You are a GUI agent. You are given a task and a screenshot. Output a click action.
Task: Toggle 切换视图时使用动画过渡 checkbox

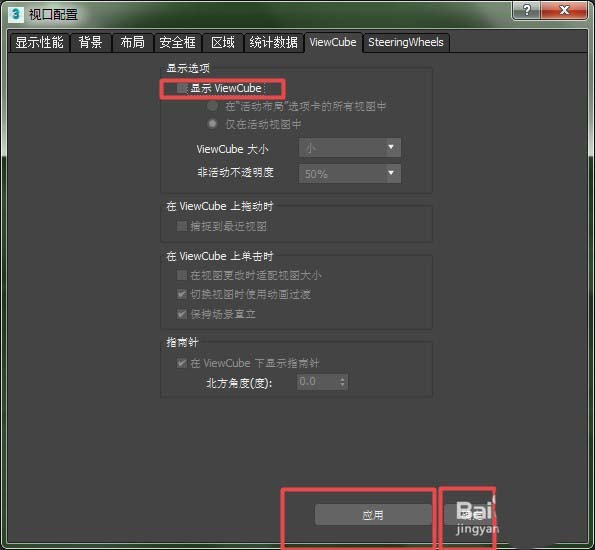coord(182,294)
